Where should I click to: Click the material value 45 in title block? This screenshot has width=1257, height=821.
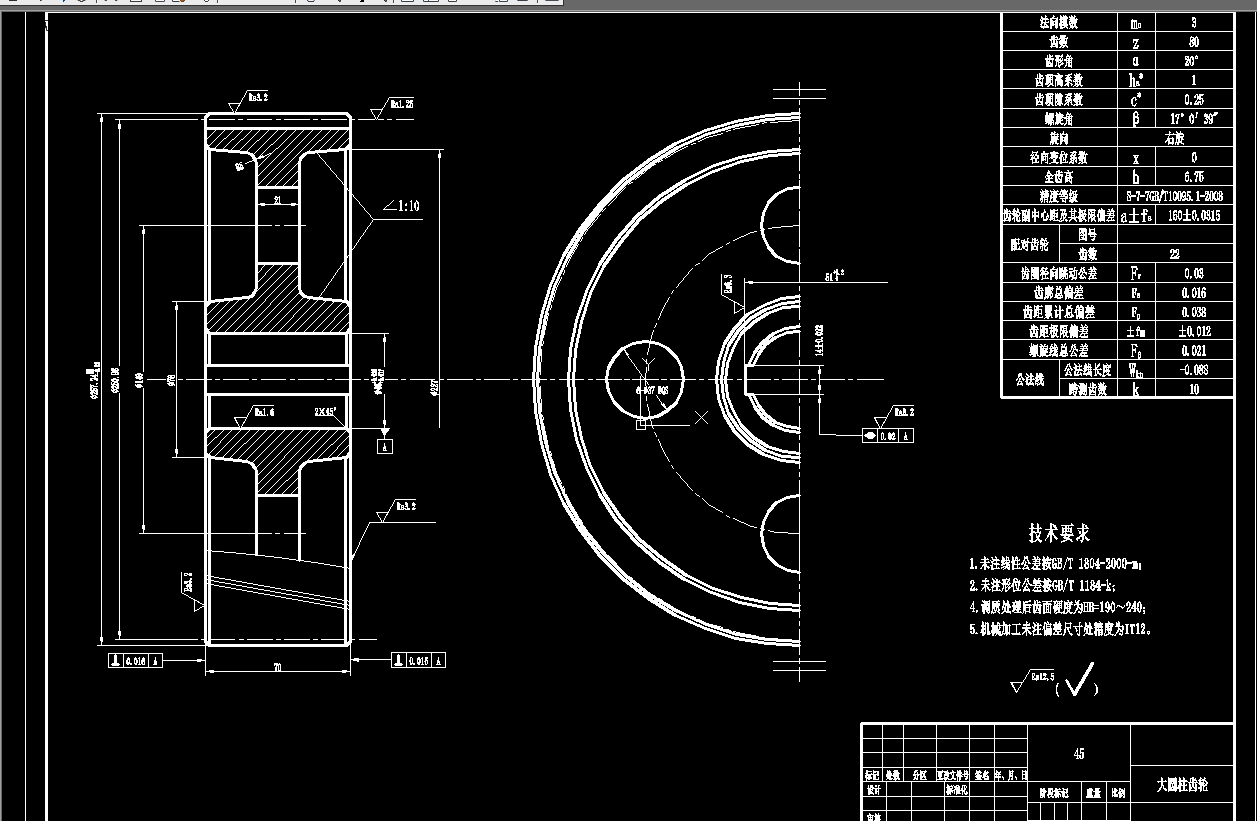click(1078, 754)
